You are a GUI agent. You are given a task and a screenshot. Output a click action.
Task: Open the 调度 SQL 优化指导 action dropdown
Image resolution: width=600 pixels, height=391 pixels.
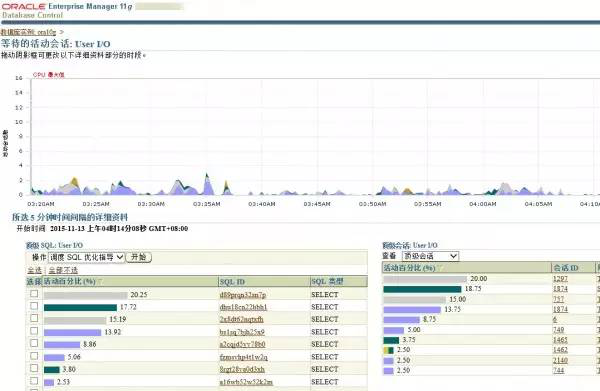click(x=86, y=257)
